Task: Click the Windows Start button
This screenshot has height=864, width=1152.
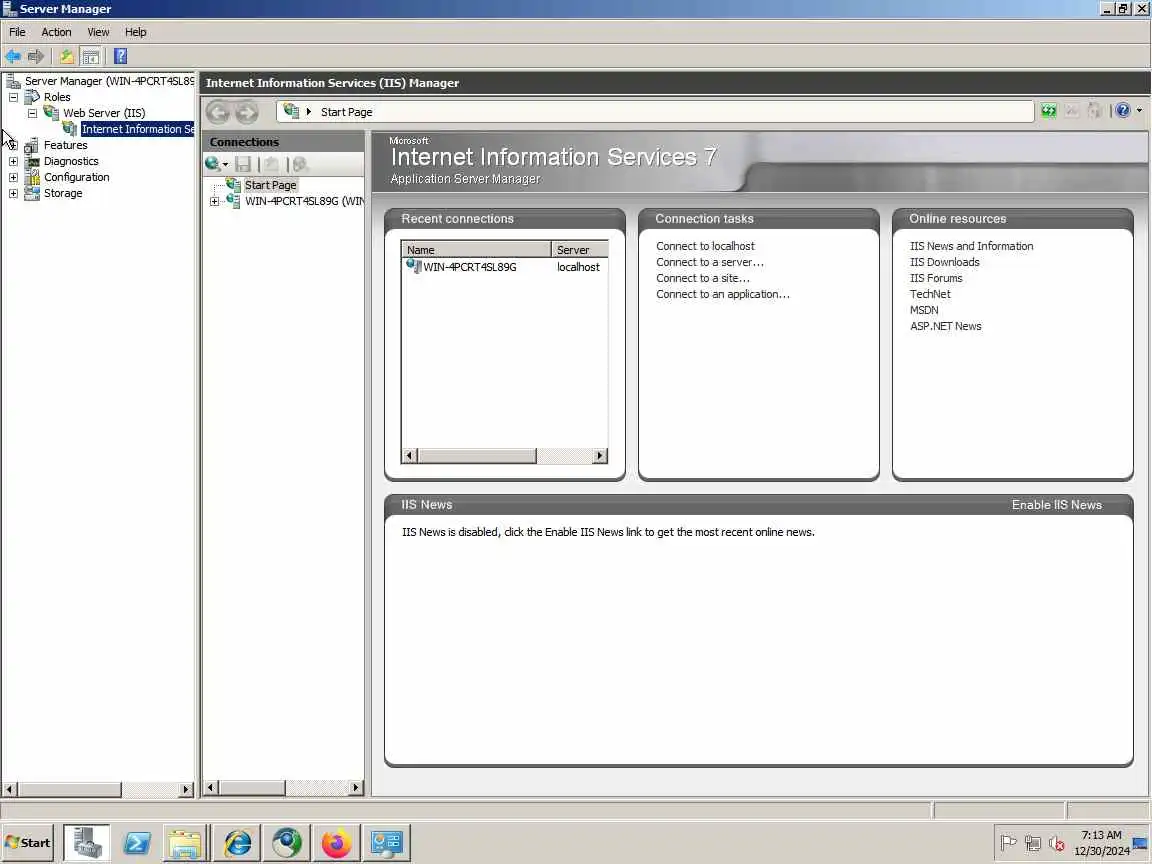Action: [x=28, y=843]
